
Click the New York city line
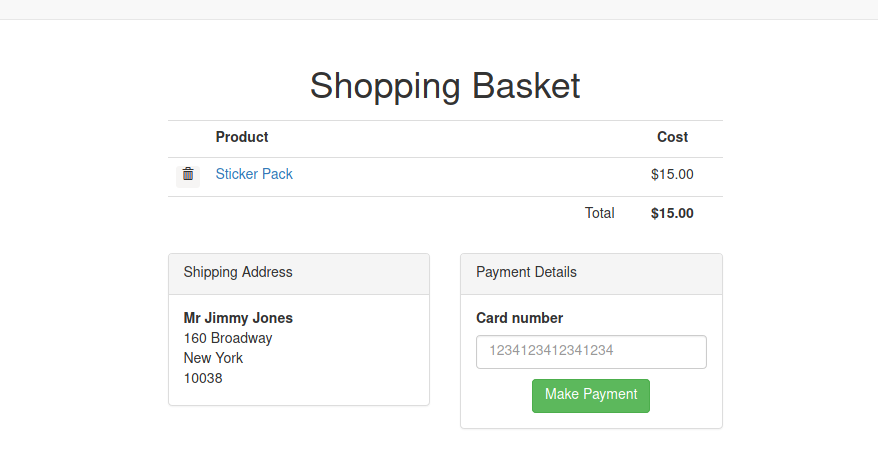click(x=213, y=358)
